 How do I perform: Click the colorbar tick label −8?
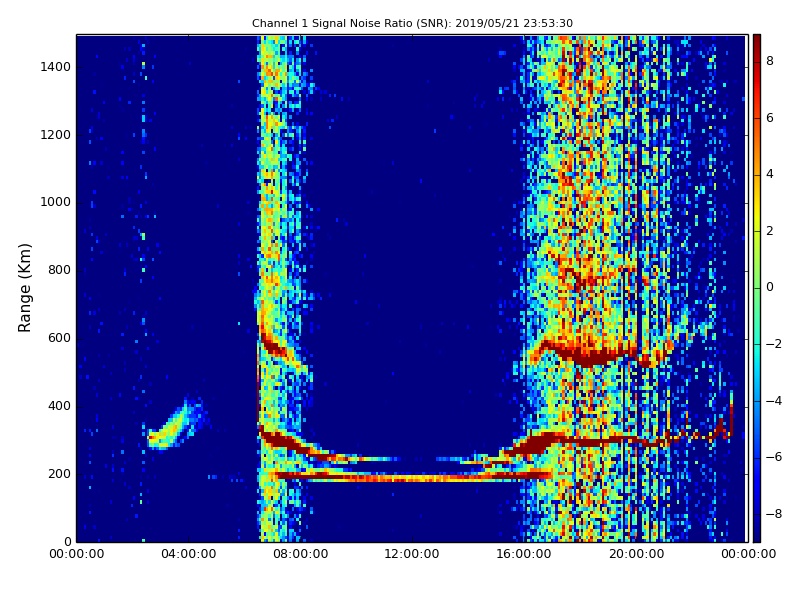tap(774, 514)
